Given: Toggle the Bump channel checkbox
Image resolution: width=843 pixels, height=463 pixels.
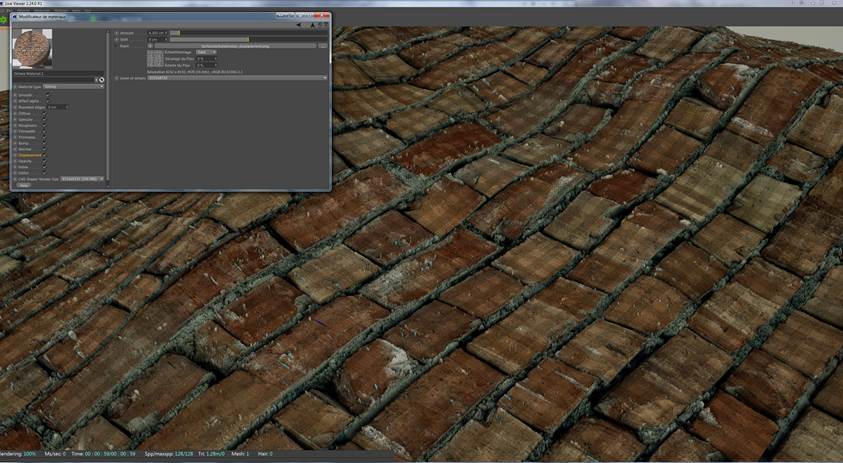Looking at the screenshot, I should (x=45, y=143).
